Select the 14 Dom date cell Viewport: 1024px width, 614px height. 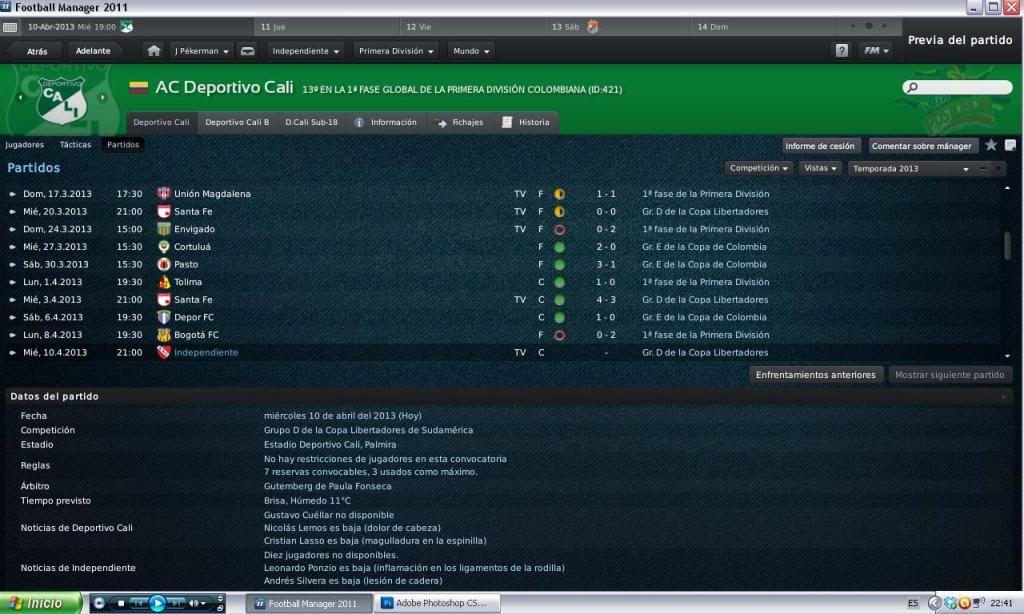click(x=763, y=27)
